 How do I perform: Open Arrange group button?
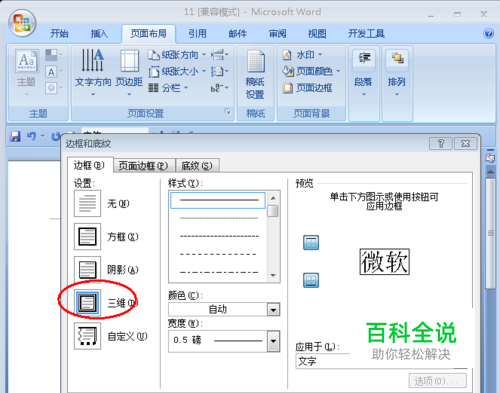(x=397, y=73)
